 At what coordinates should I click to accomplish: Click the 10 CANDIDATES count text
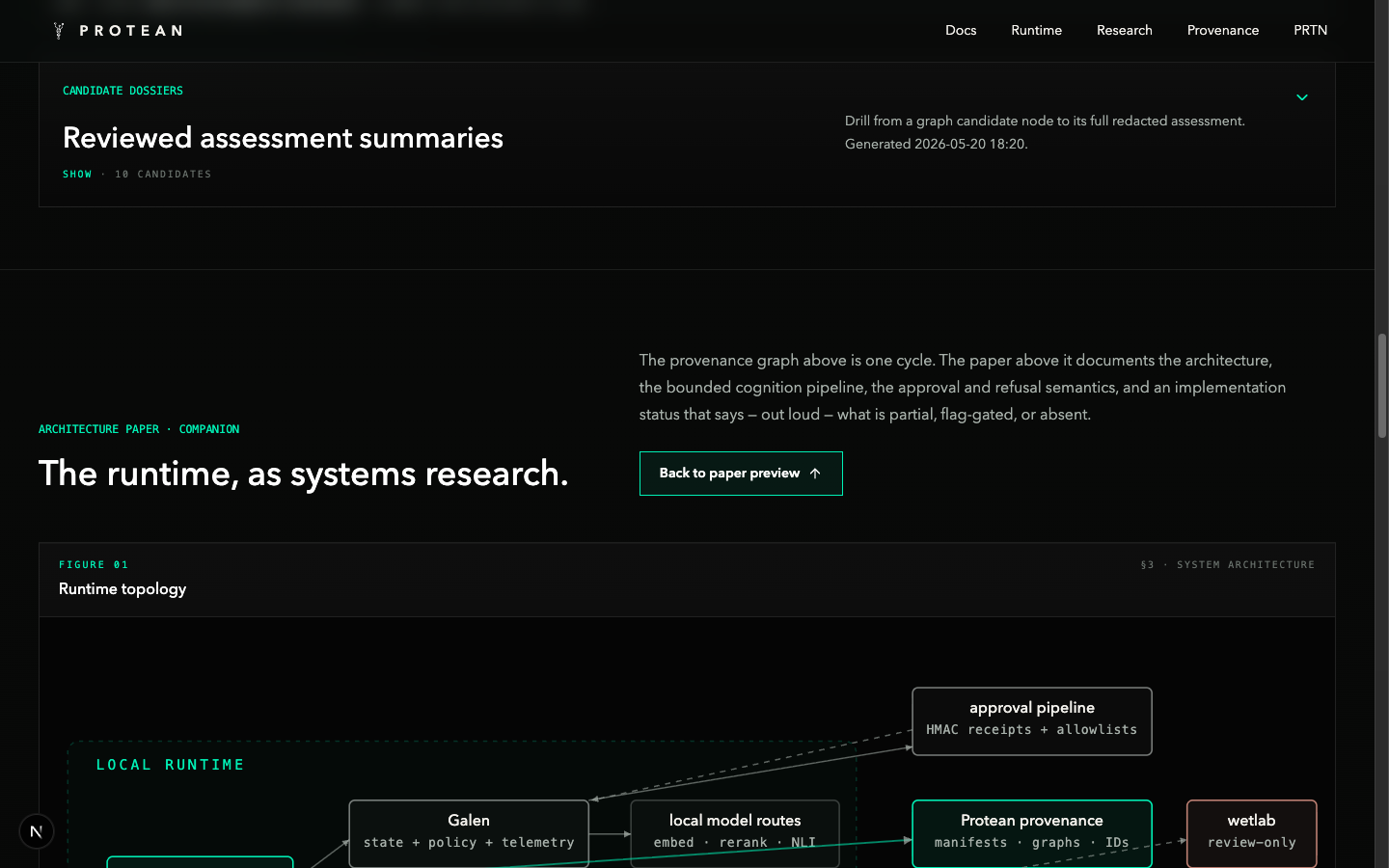(163, 175)
